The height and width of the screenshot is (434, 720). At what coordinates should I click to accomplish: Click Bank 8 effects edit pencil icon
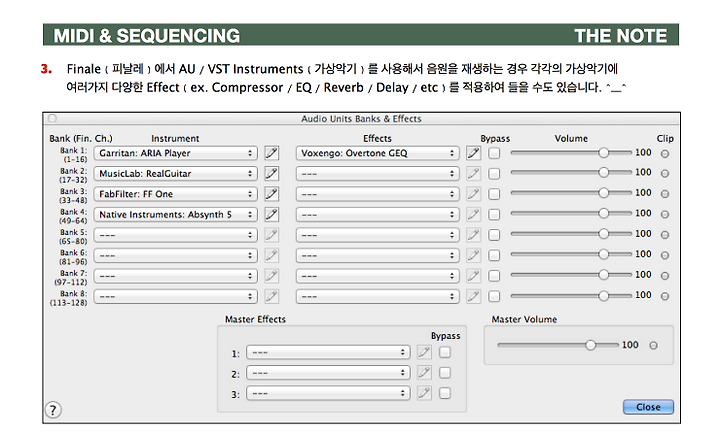coord(473,296)
